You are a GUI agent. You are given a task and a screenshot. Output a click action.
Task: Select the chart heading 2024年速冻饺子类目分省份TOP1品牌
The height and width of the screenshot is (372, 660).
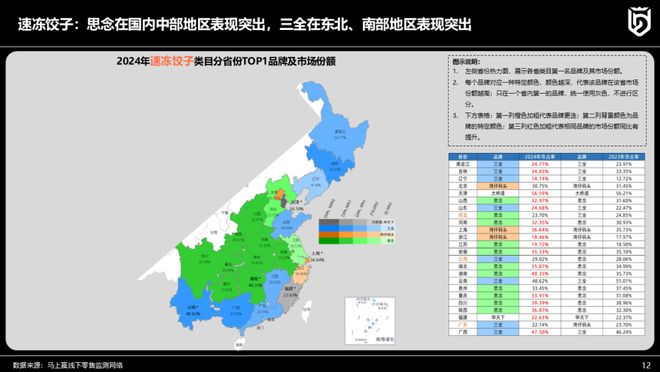click(226, 61)
